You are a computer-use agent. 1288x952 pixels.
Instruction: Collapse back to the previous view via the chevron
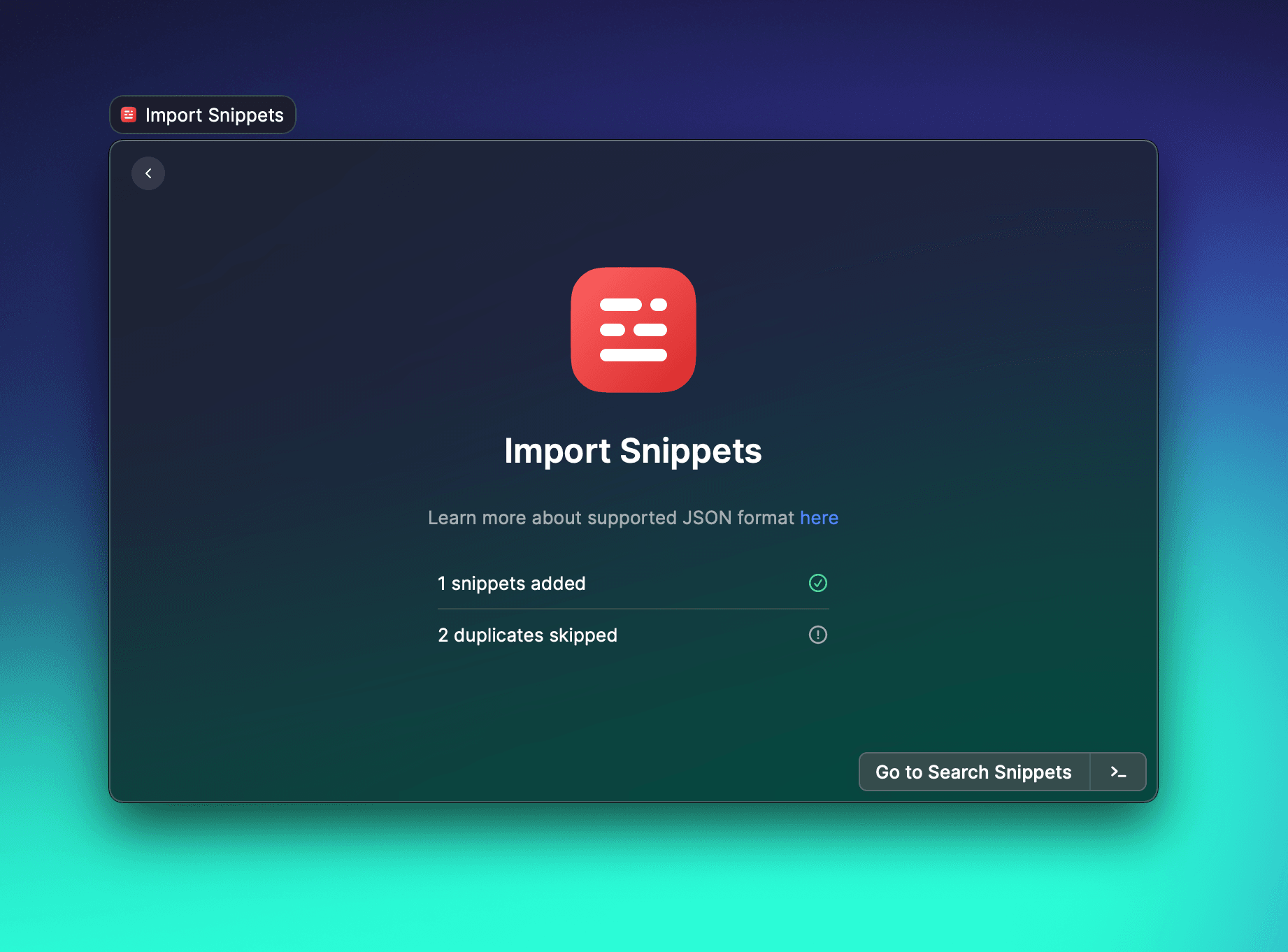148,173
